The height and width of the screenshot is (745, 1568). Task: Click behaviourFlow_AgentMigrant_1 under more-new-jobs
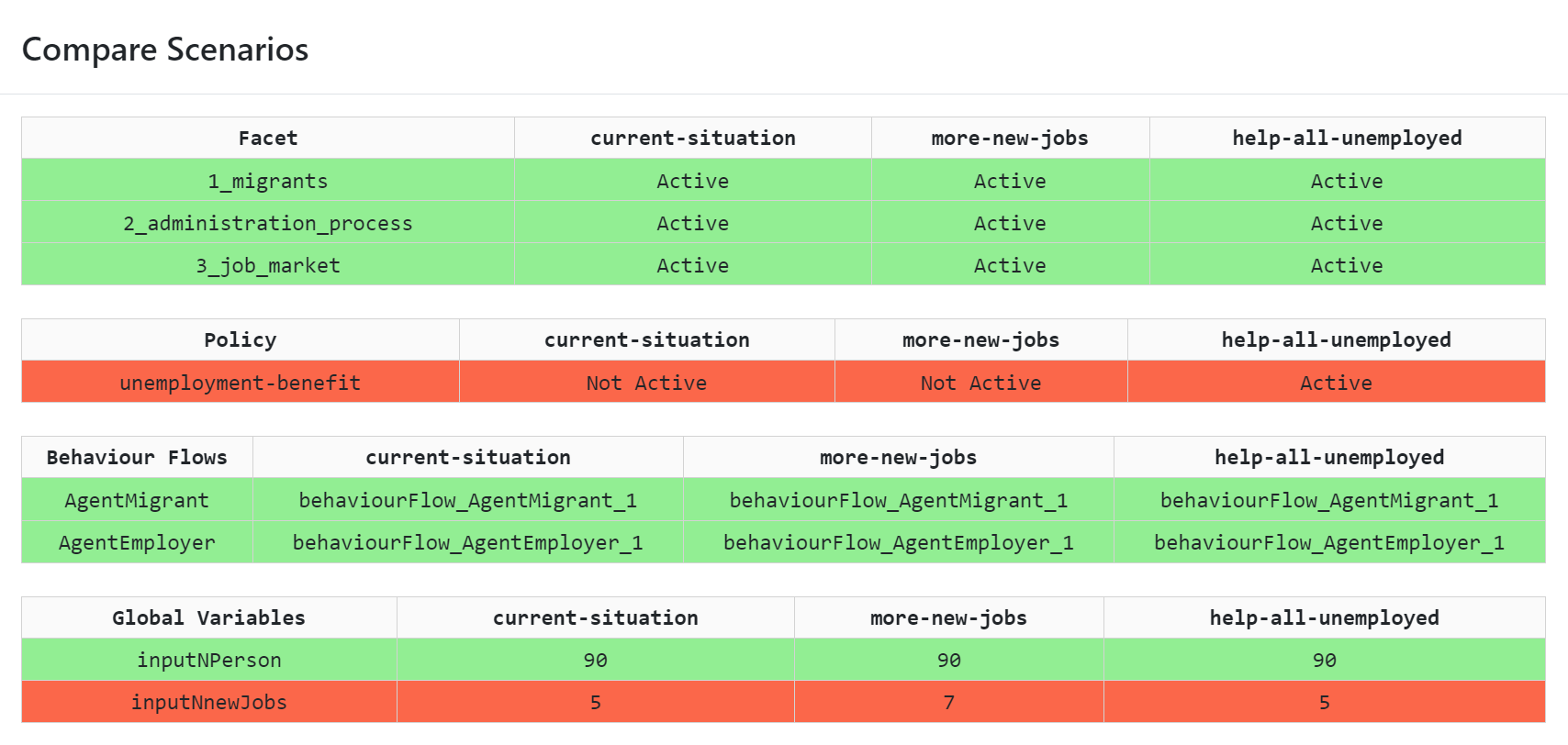tap(898, 501)
